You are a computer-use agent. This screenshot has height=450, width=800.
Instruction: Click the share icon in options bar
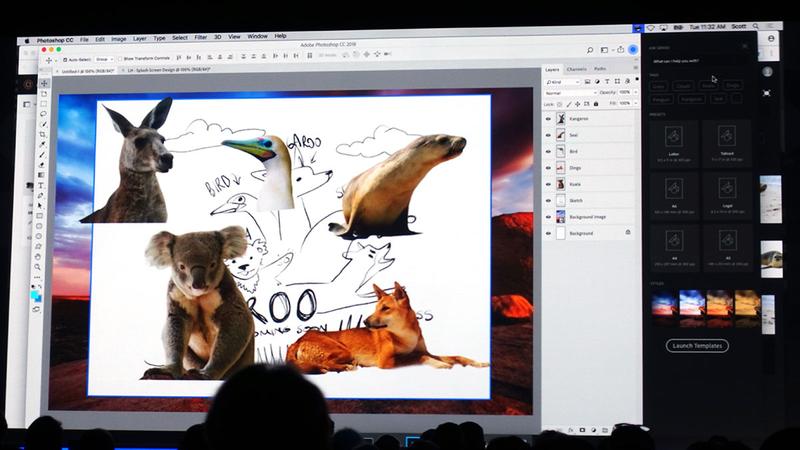click(x=621, y=48)
